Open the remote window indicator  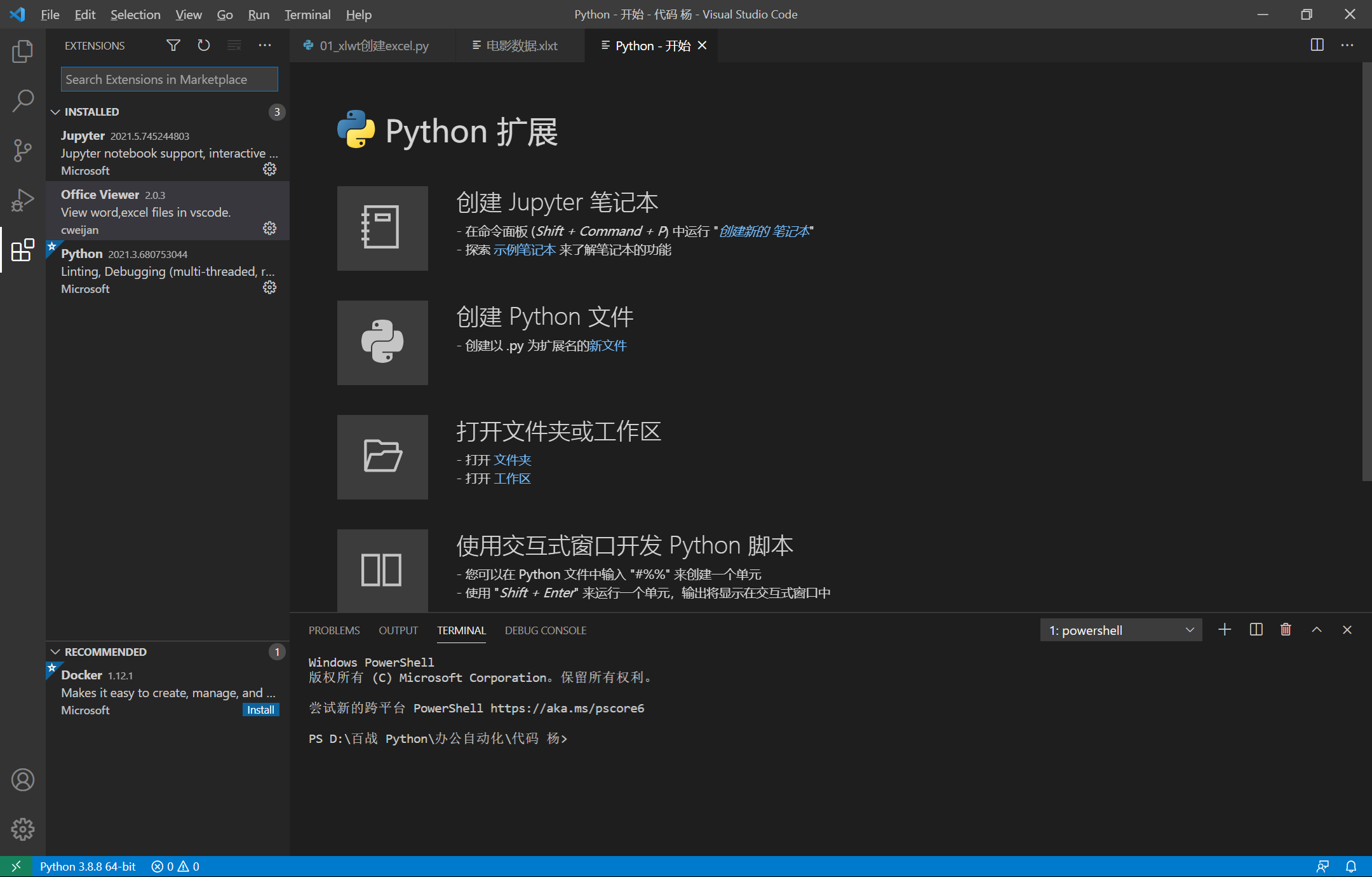click(x=16, y=866)
